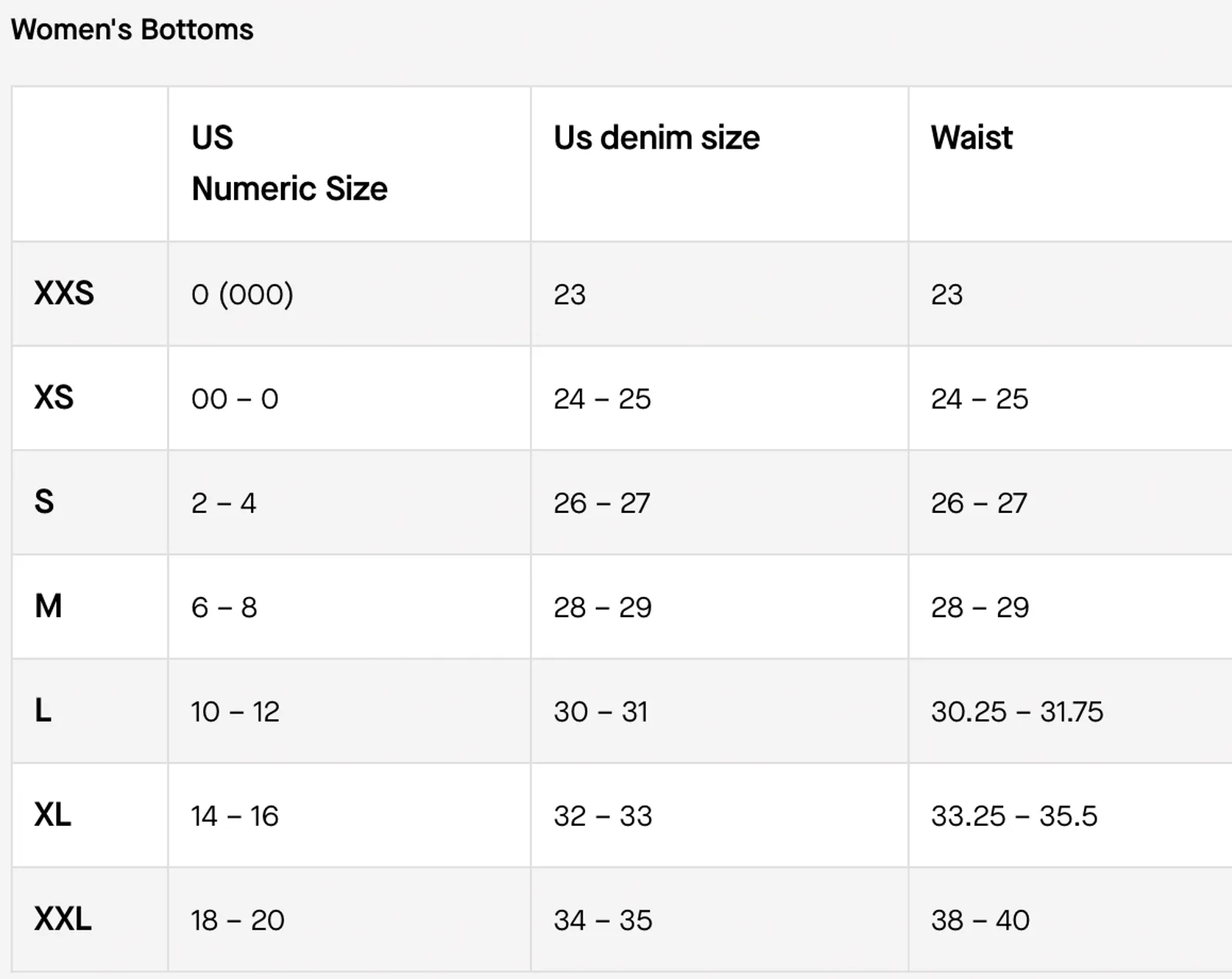Click the XS row label

[x=54, y=397]
